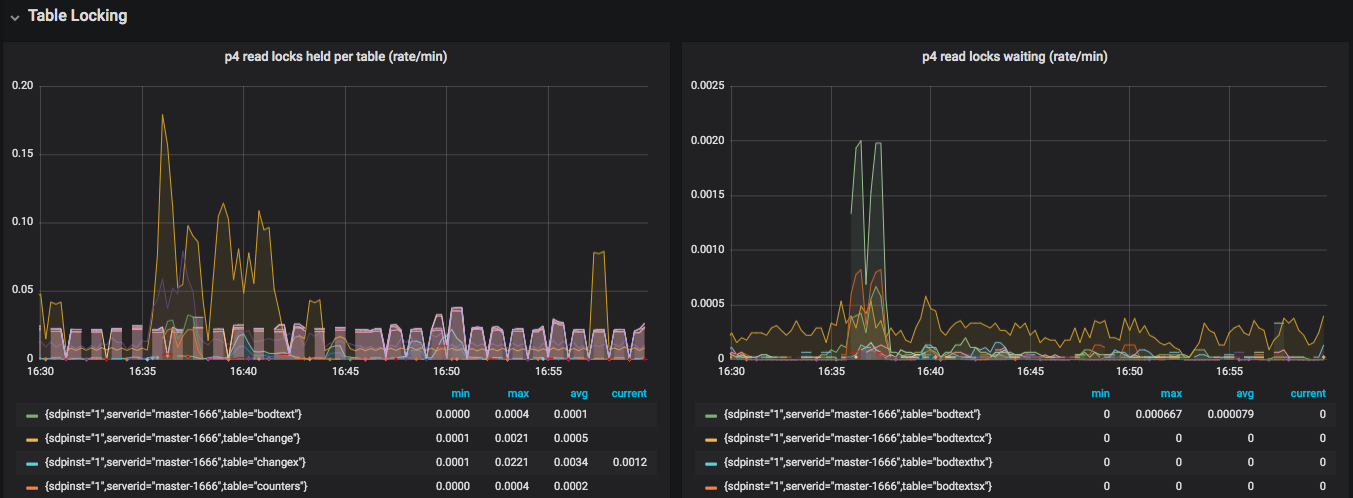Sort held-per-table legend by max column
This screenshot has height=498, width=1353.
[x=518, y=394]
